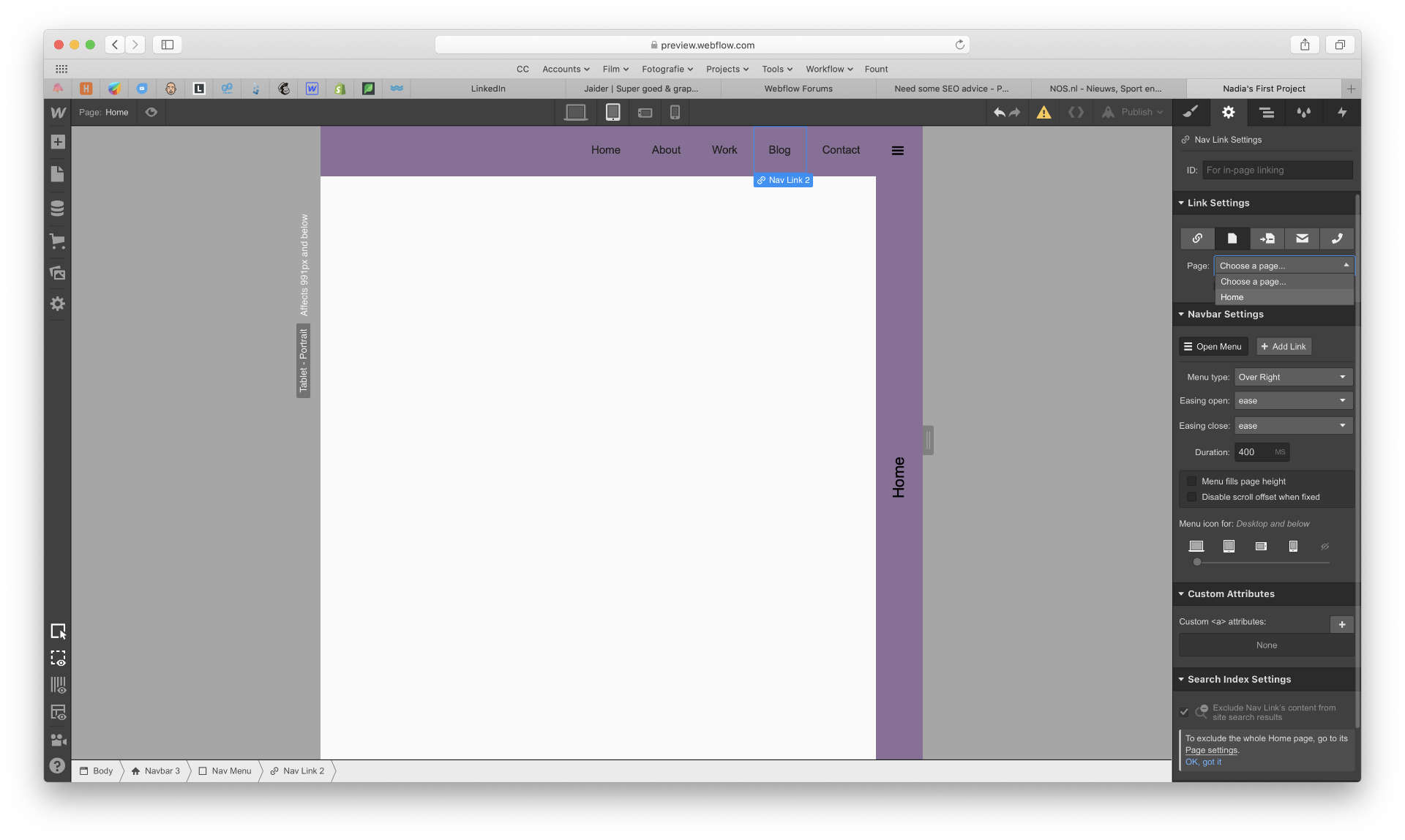This screenshot has width=1405, height=840.
Task: Open the Navigator panel tab
Action: click(1266, 112)
